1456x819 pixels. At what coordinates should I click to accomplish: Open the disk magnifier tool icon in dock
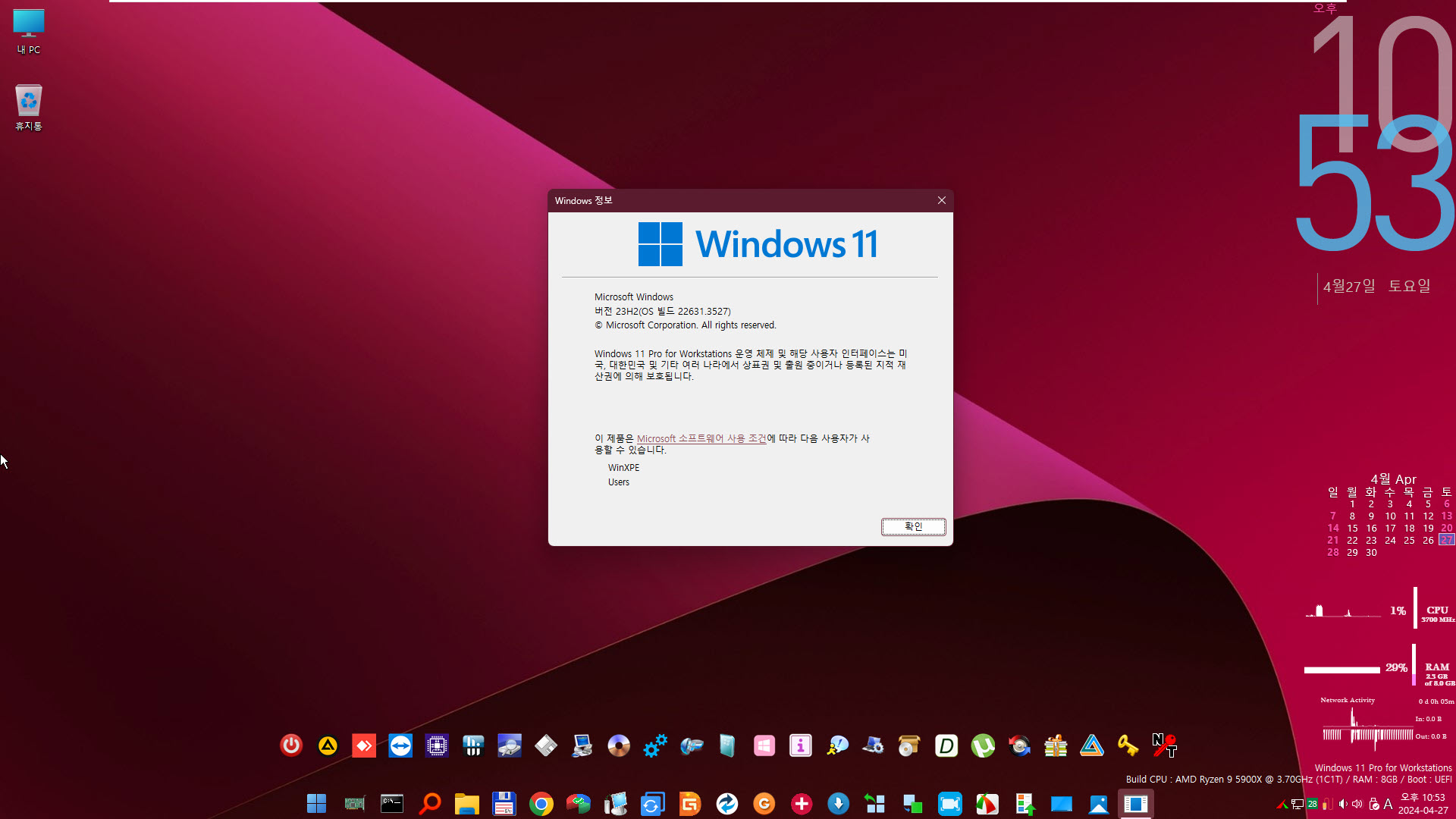(510, 746)
